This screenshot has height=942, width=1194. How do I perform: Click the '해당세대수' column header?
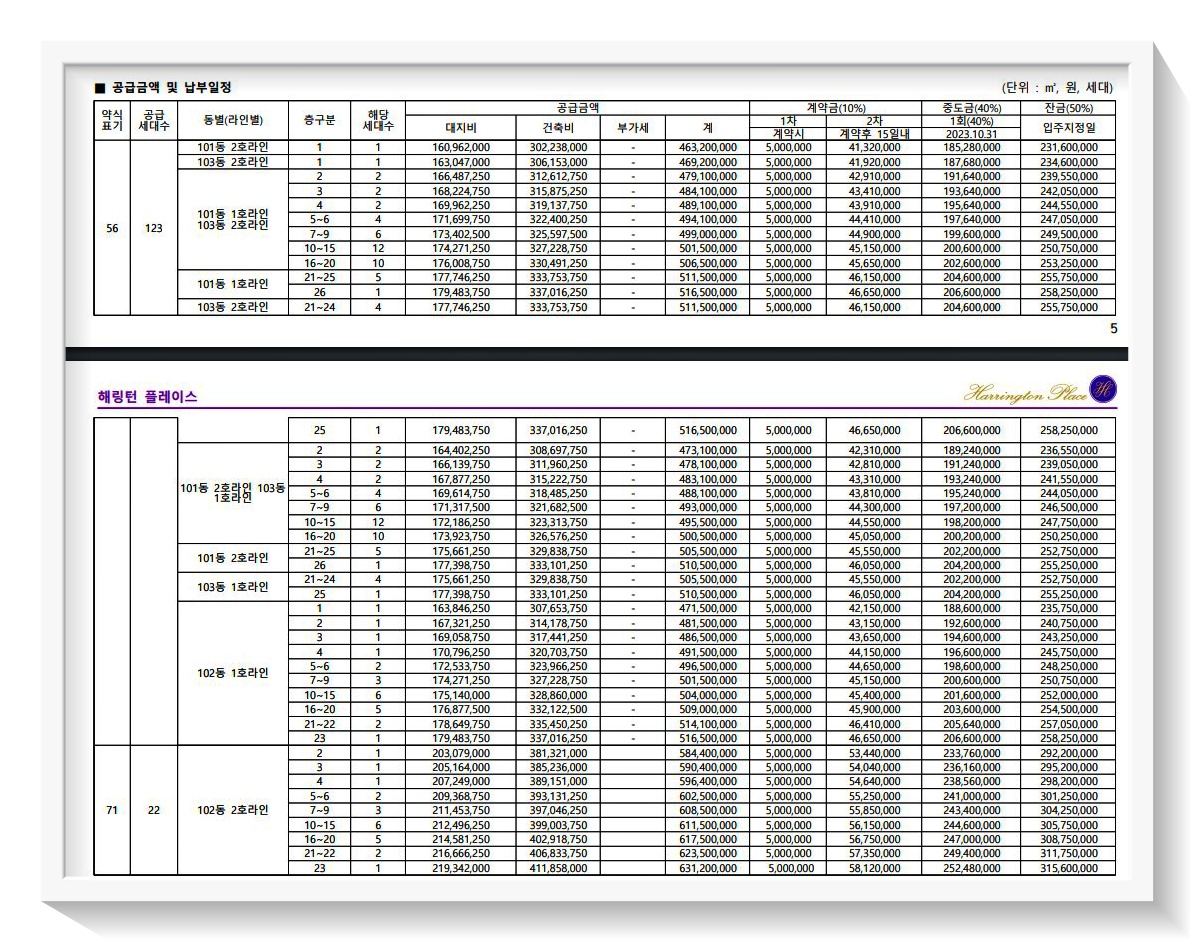point(378,120)
